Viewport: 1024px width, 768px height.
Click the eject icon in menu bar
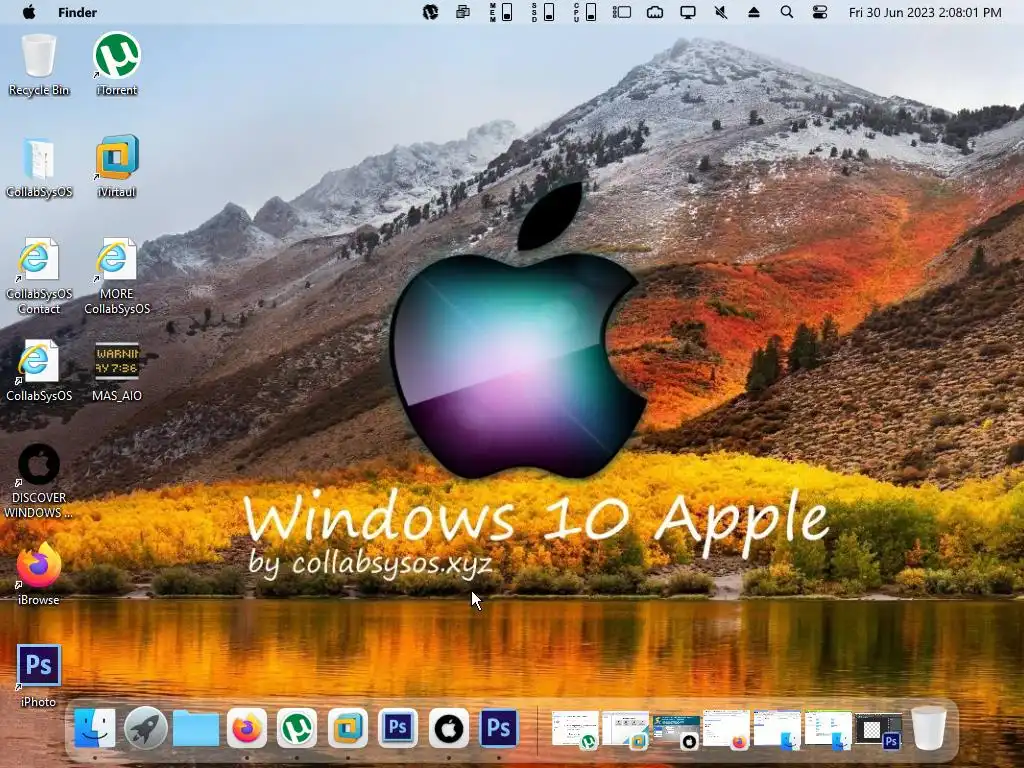(x=754, y=12)
